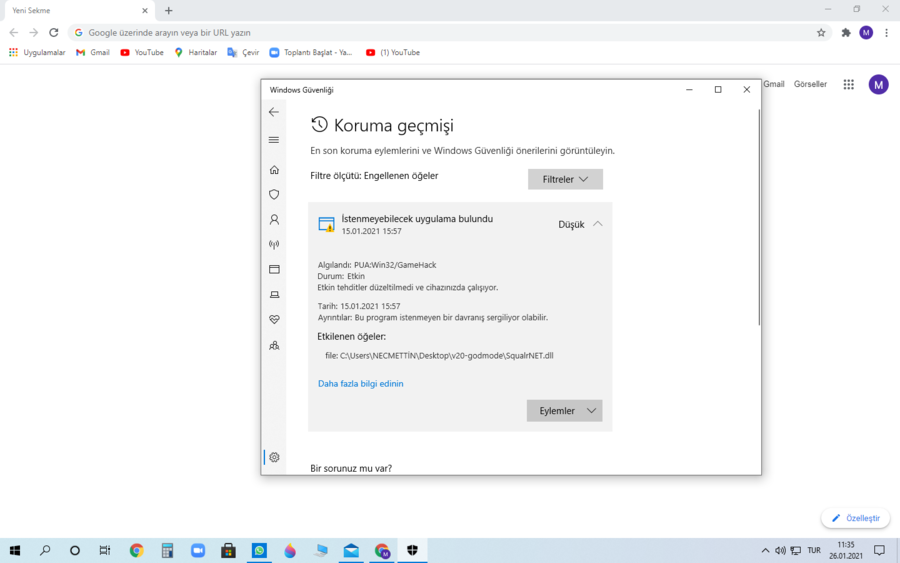Click Chrome forward navigation arrow

click(x=33, y=33)
